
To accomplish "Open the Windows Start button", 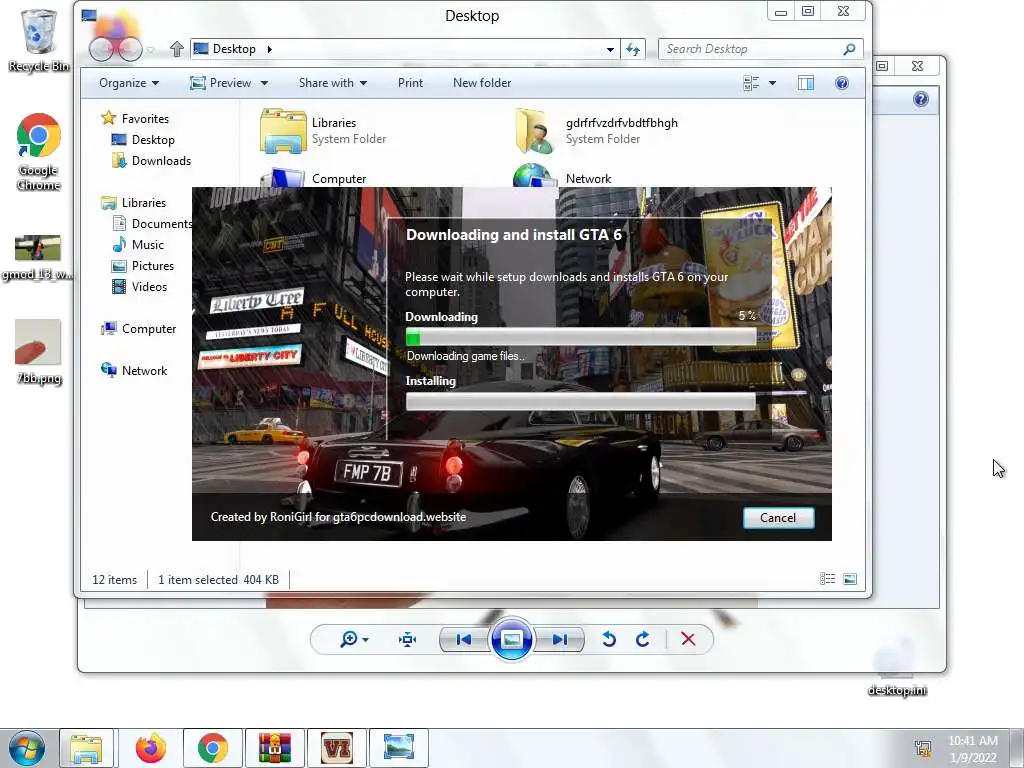I will coord(27,748).
